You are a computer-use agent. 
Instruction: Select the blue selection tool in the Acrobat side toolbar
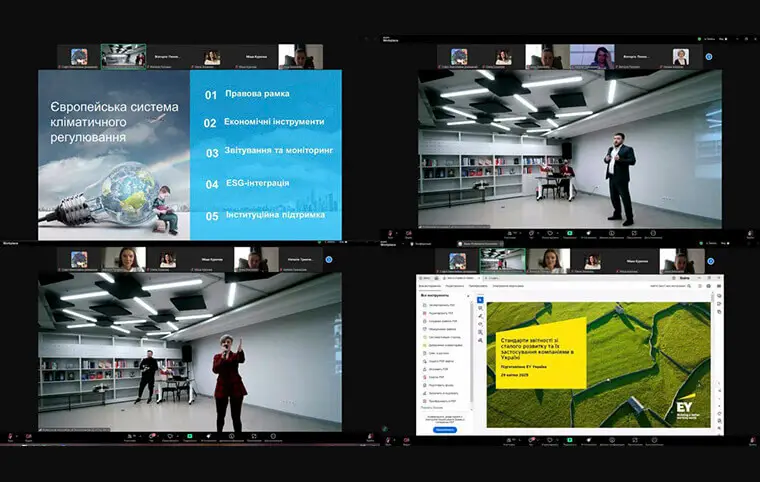tap(480, 299)
